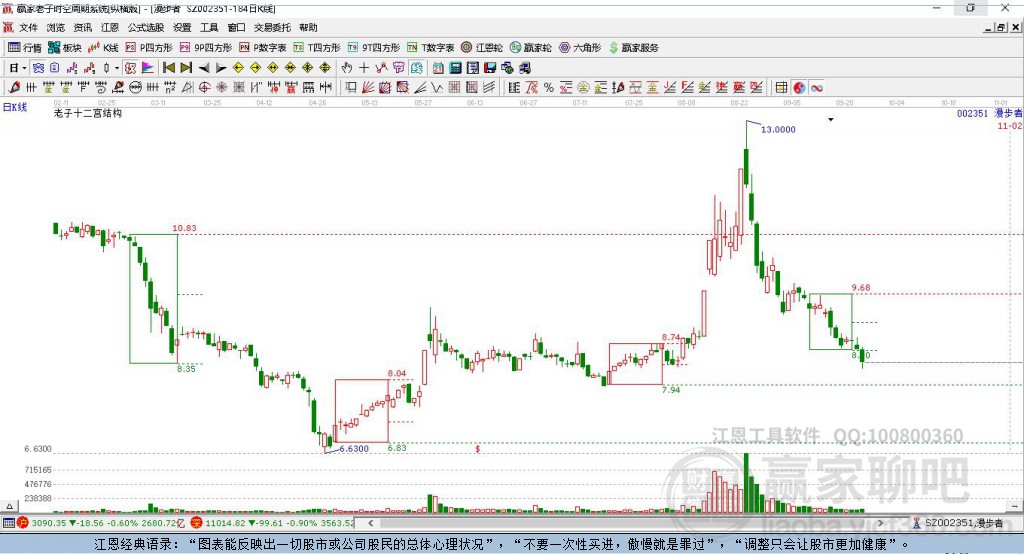The width and height of the screenshot is (1024, 554).
Task: Select the P四方形 square tool
Action: pyautogui.click(x=148, y=47)
